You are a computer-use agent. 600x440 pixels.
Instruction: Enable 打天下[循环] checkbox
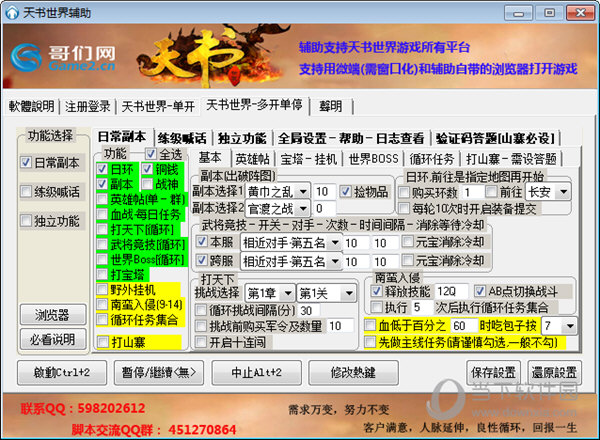click(x=102, y=229)
